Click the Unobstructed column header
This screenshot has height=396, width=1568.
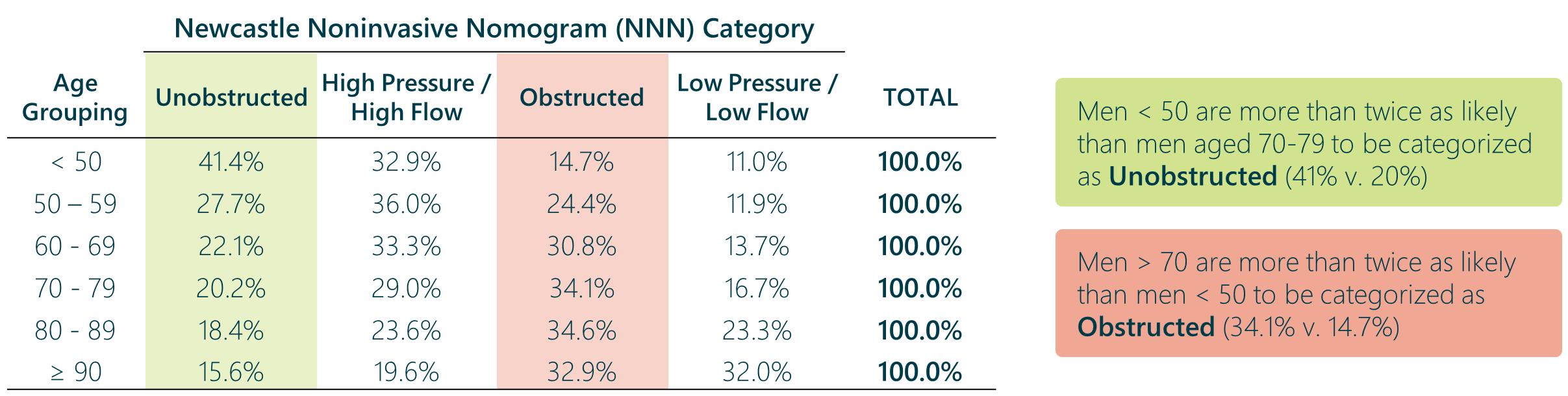pos(231,97)
